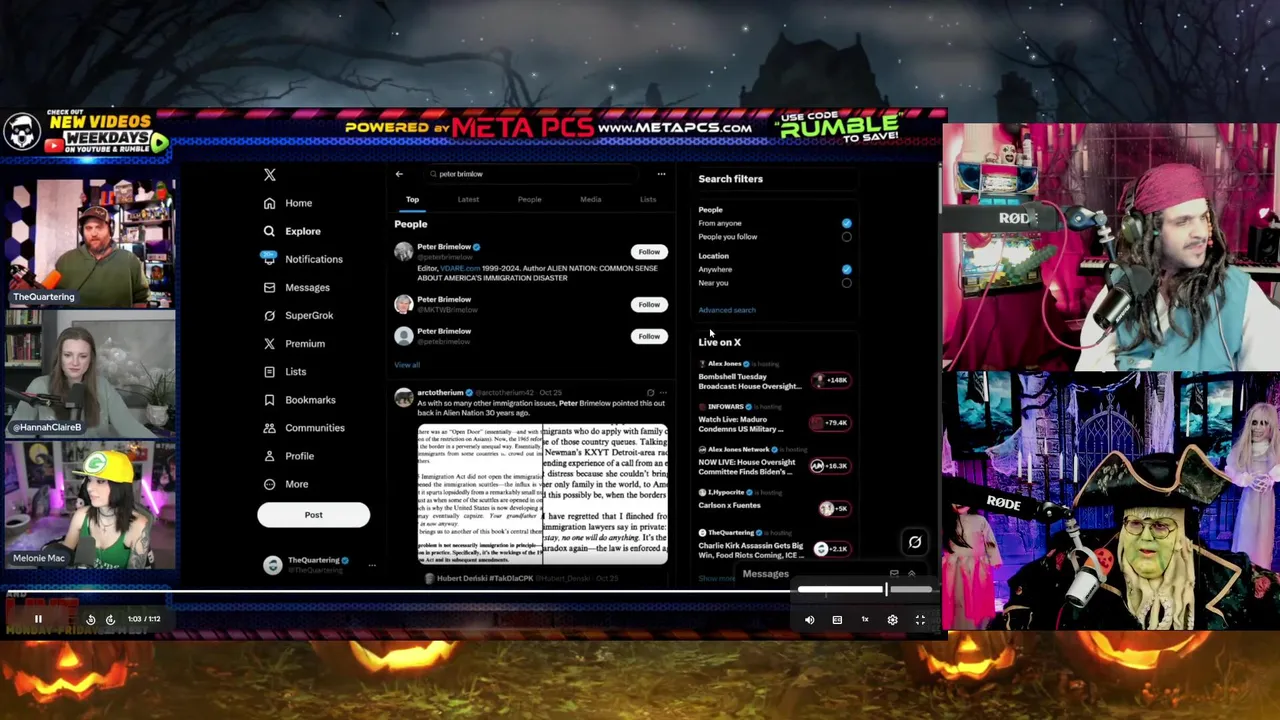Switch to the Lists tab
Screen dimensions: 1280x720
click(x=648, y=199)
